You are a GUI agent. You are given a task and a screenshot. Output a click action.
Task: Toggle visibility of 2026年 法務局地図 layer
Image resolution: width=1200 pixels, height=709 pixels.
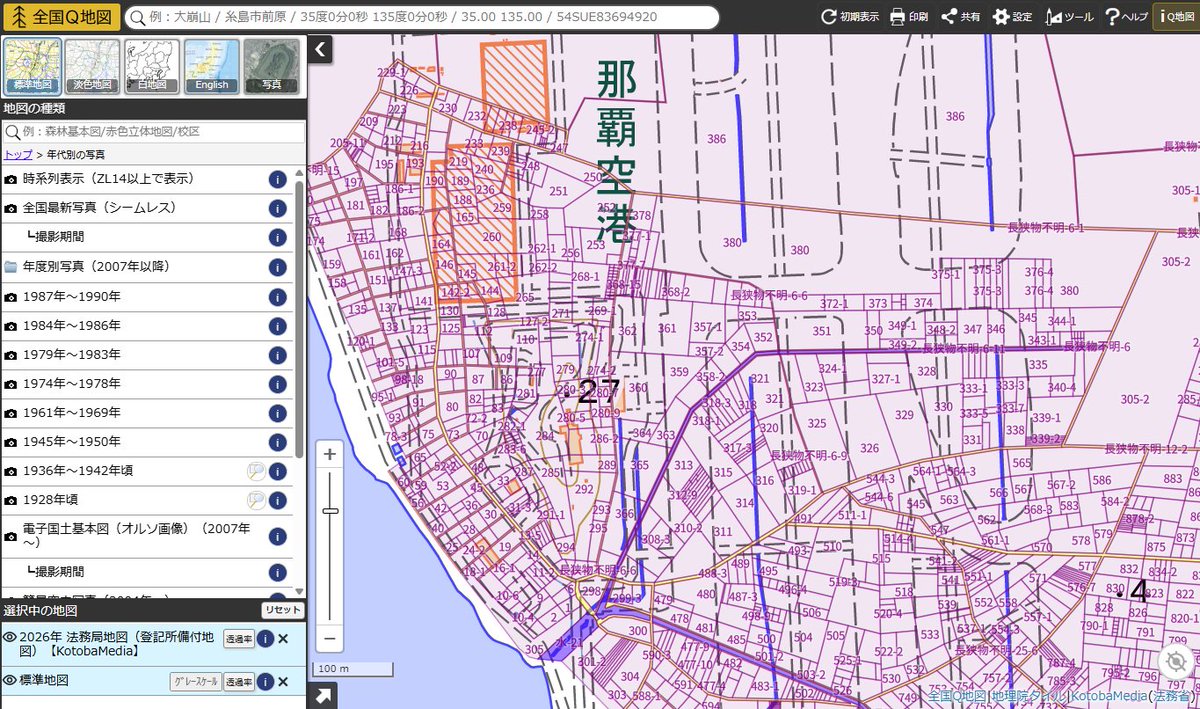click(x=10, y=637)
